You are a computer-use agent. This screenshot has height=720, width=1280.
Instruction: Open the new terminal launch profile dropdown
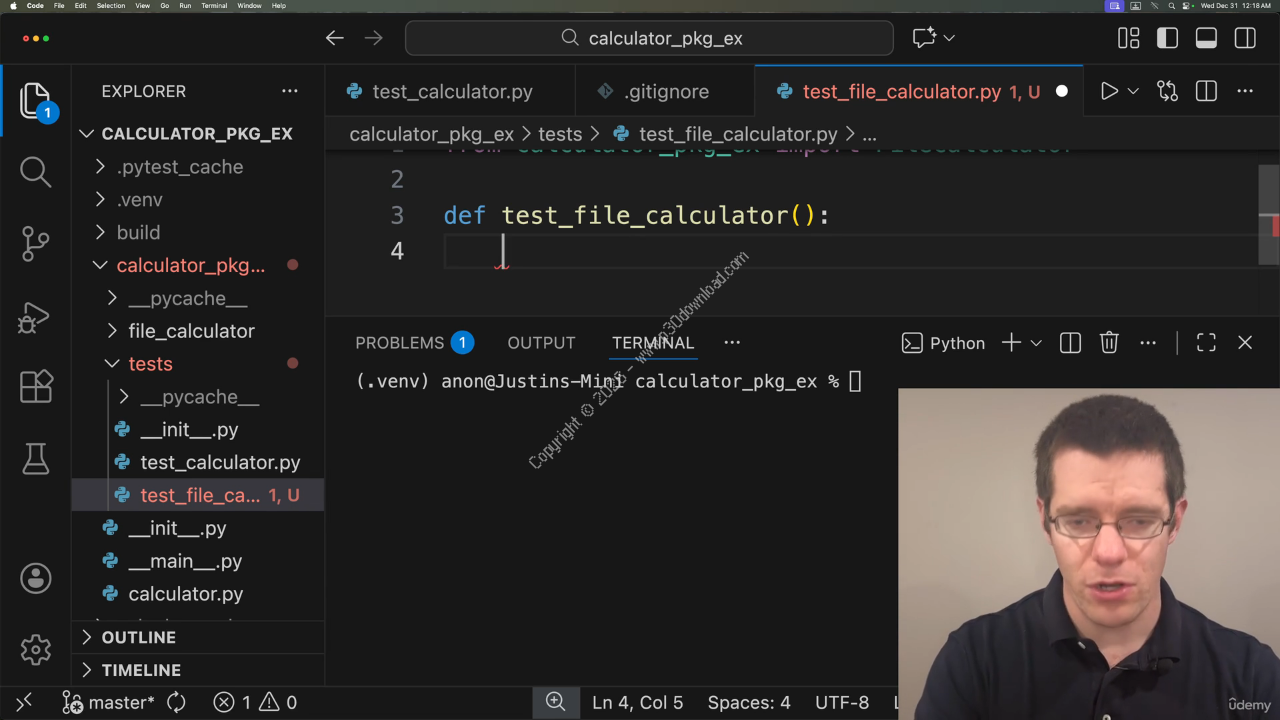(x=1036, y=343)
